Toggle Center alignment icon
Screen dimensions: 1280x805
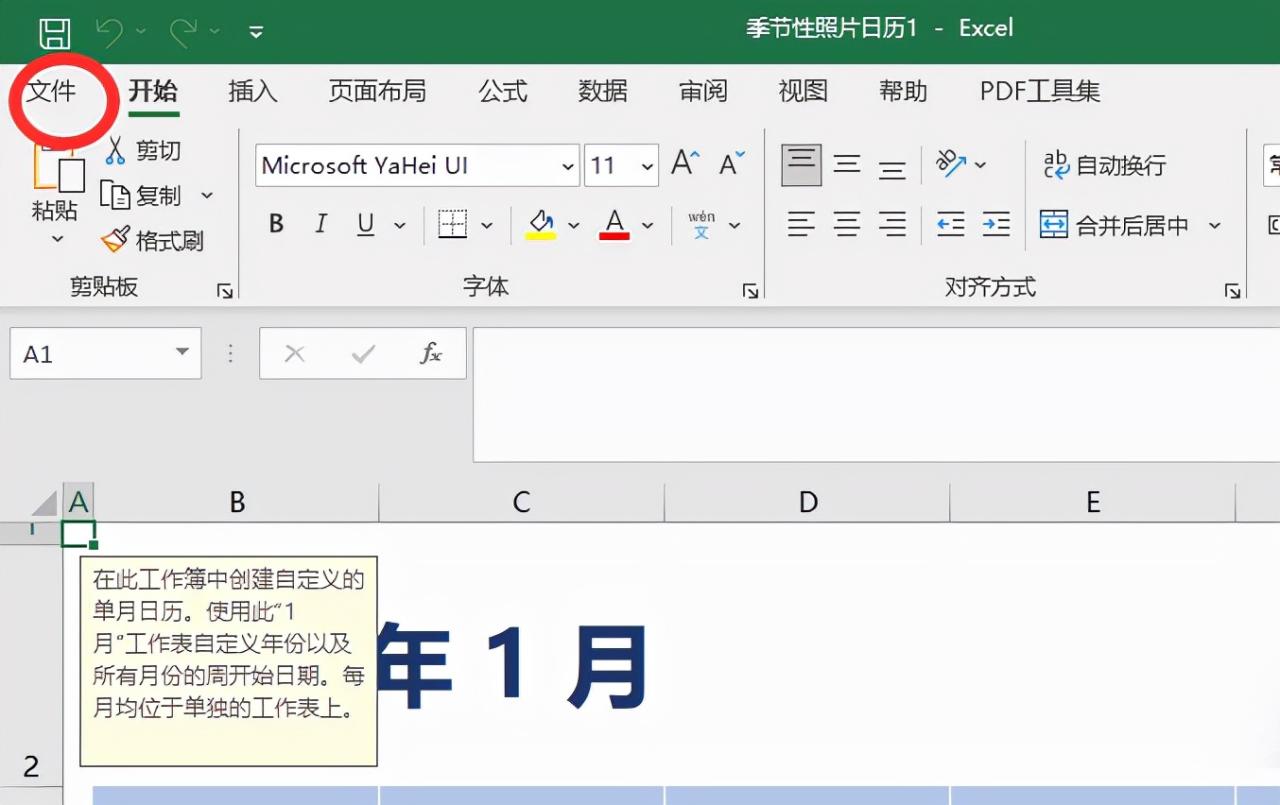click(847, 224)
